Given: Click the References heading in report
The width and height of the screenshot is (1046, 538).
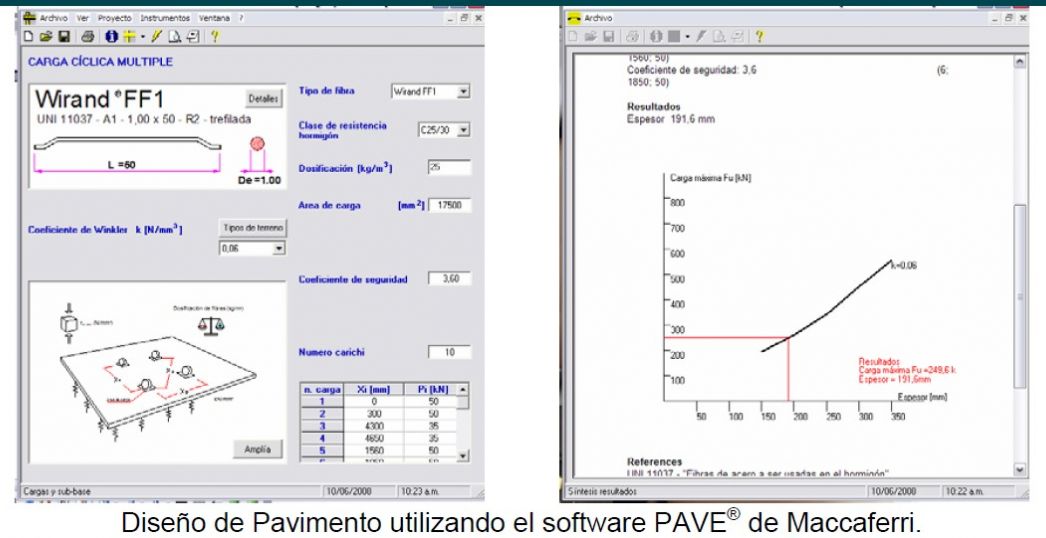Looking at the screenshot, I should pos(654,461).
